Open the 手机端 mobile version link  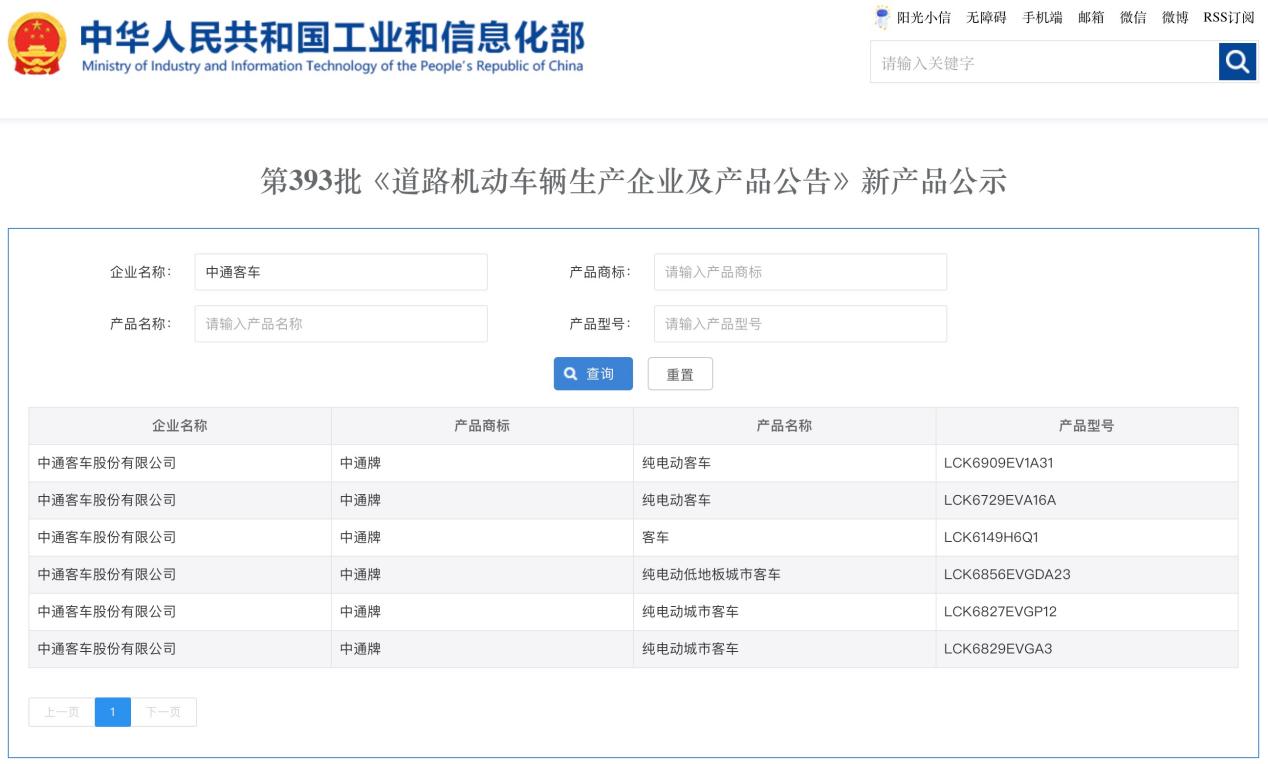1042,18
